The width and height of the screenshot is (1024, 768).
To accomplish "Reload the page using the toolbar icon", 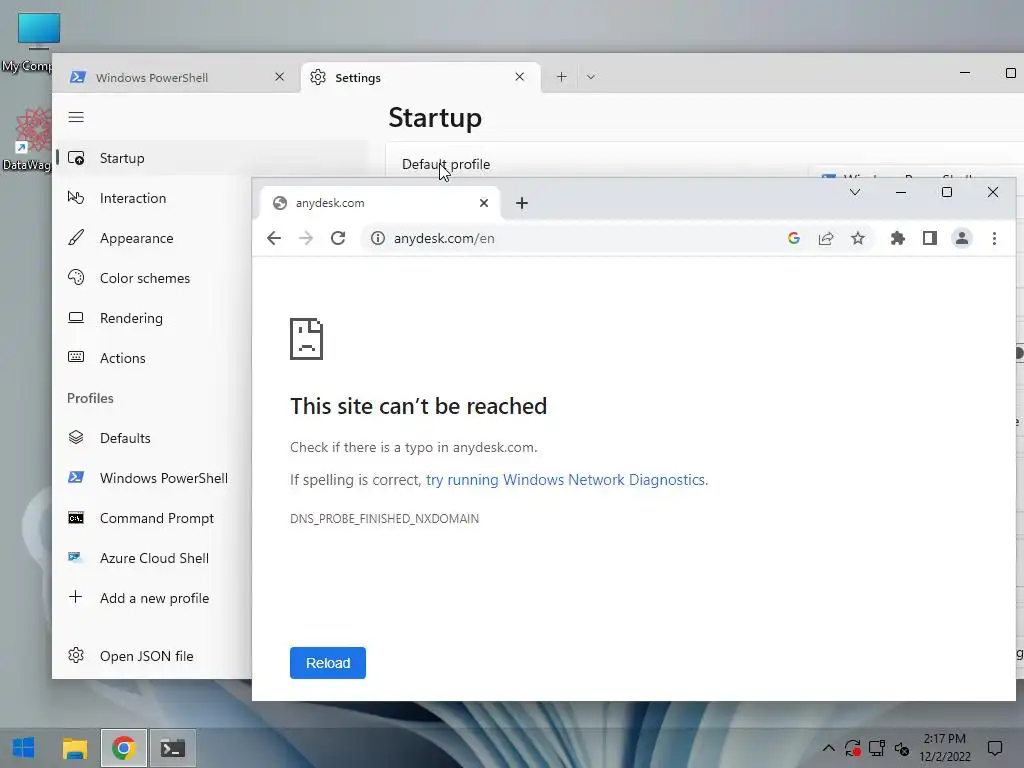I will click(338, 238).
